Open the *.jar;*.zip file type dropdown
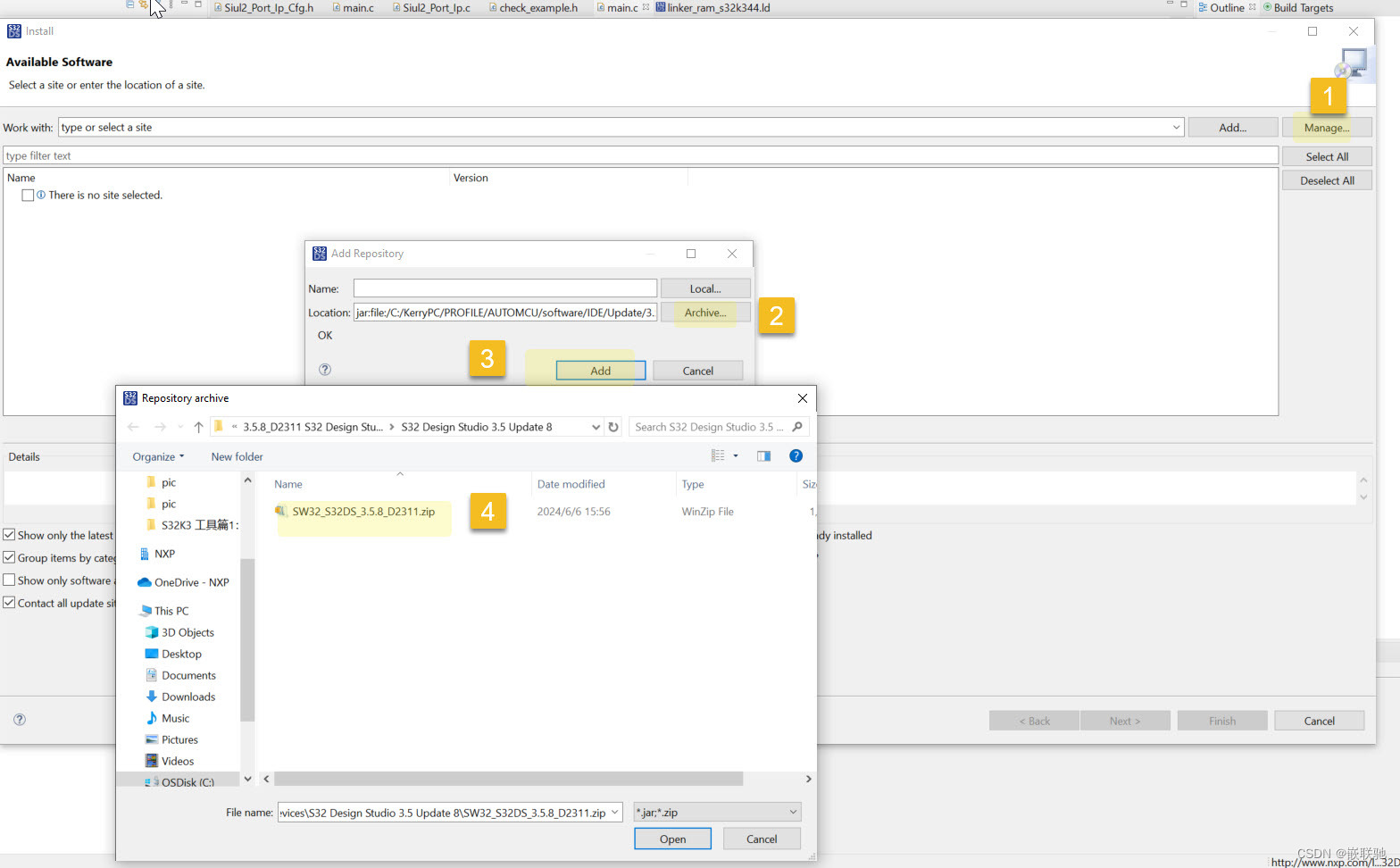The image size is (1400, 868). tap(717, 813)
